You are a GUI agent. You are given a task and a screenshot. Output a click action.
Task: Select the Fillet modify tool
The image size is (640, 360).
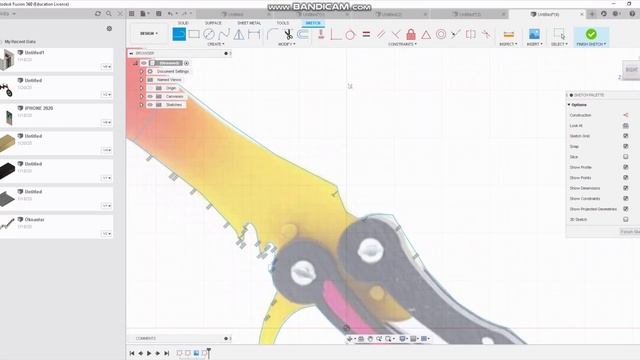[x=272, y=34]
